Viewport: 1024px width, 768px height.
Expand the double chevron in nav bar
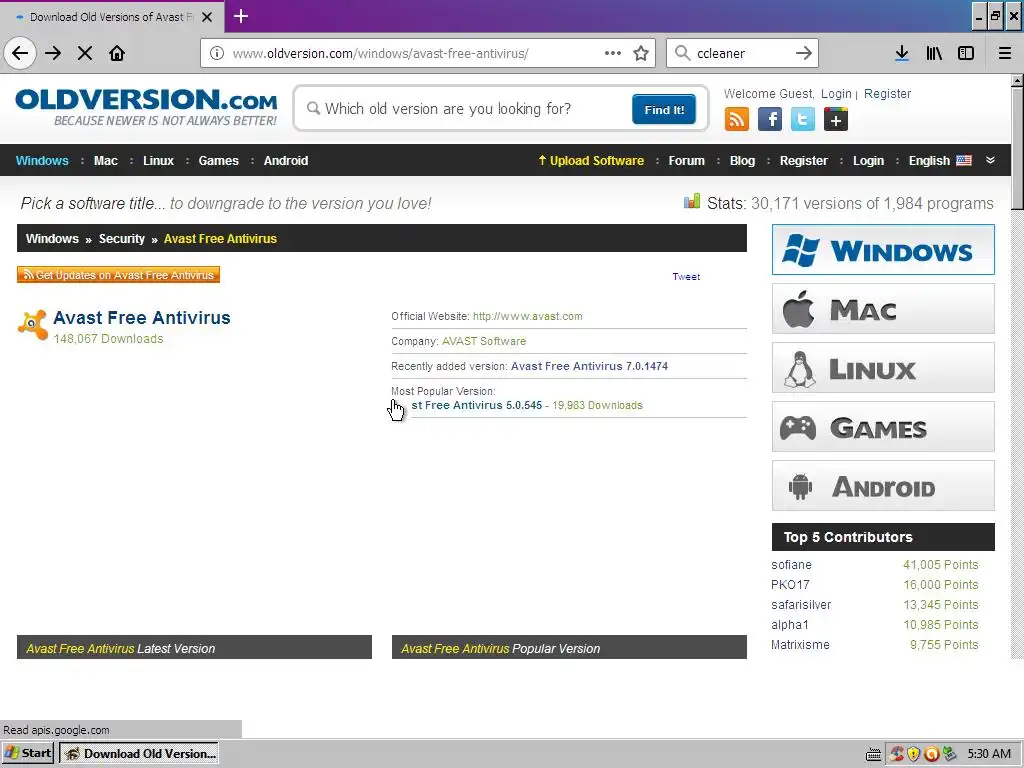click(990, 160)
